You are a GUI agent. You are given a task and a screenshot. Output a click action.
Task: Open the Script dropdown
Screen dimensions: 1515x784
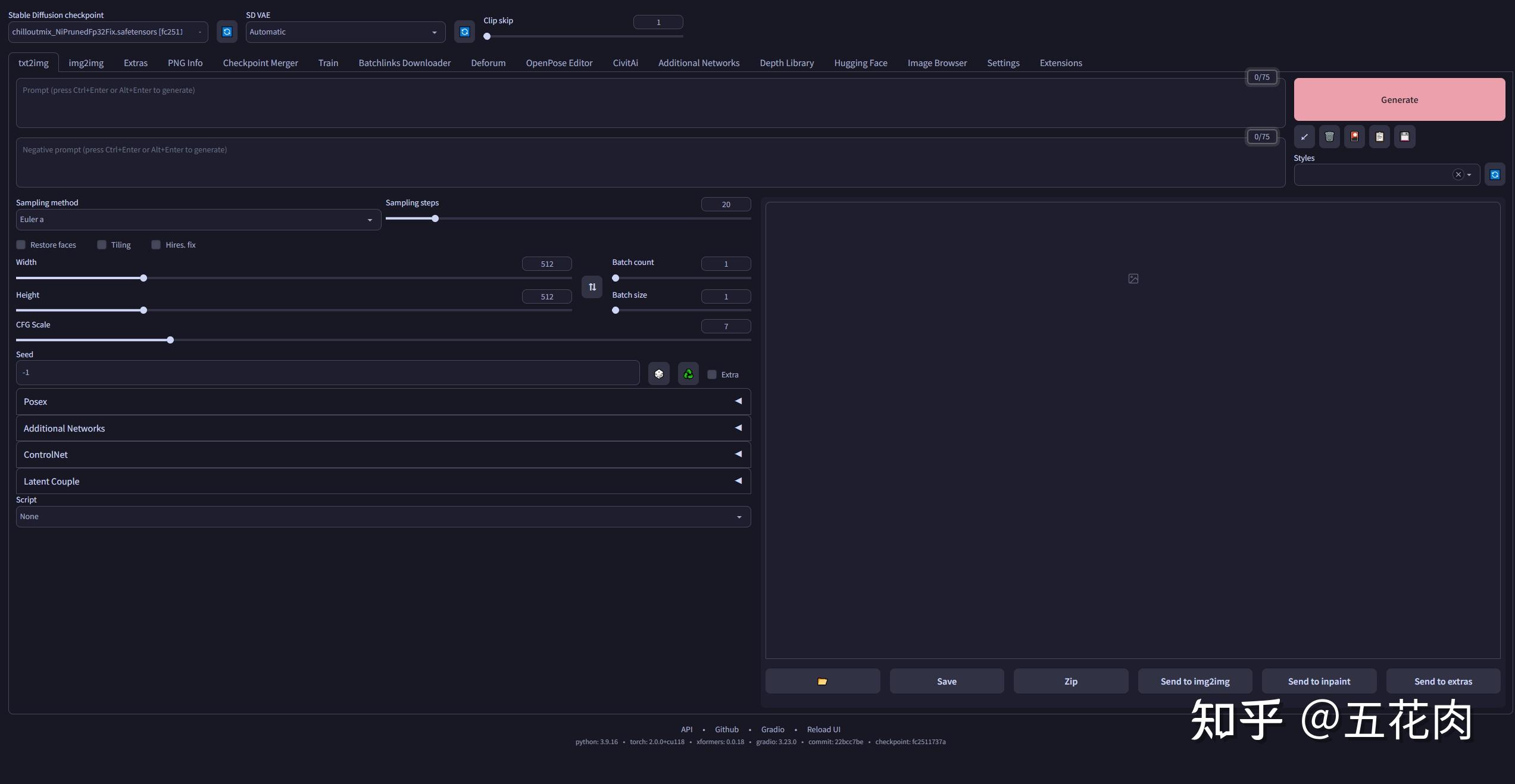coord(383,517)
